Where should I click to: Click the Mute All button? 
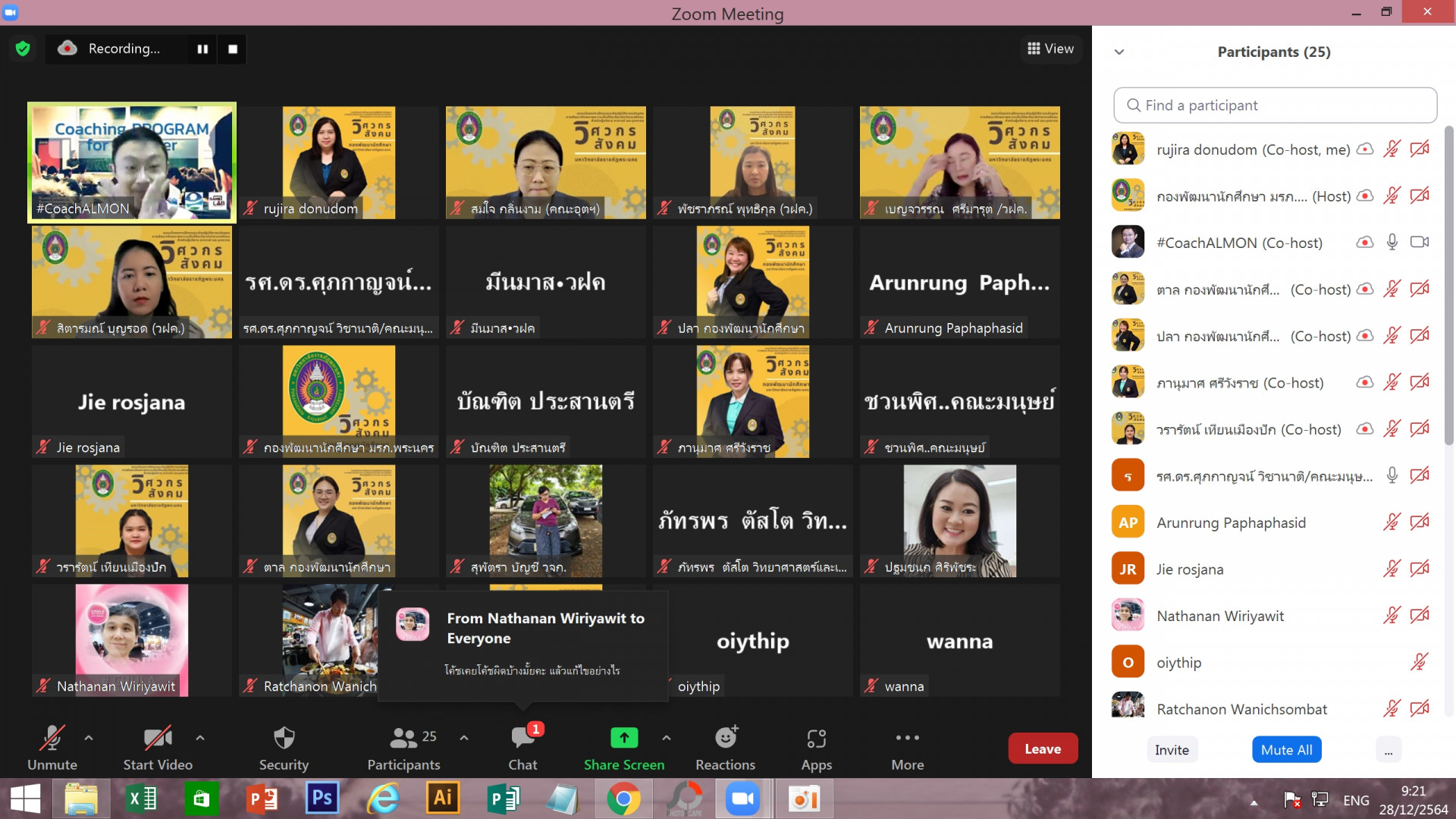click(1286, 750)
